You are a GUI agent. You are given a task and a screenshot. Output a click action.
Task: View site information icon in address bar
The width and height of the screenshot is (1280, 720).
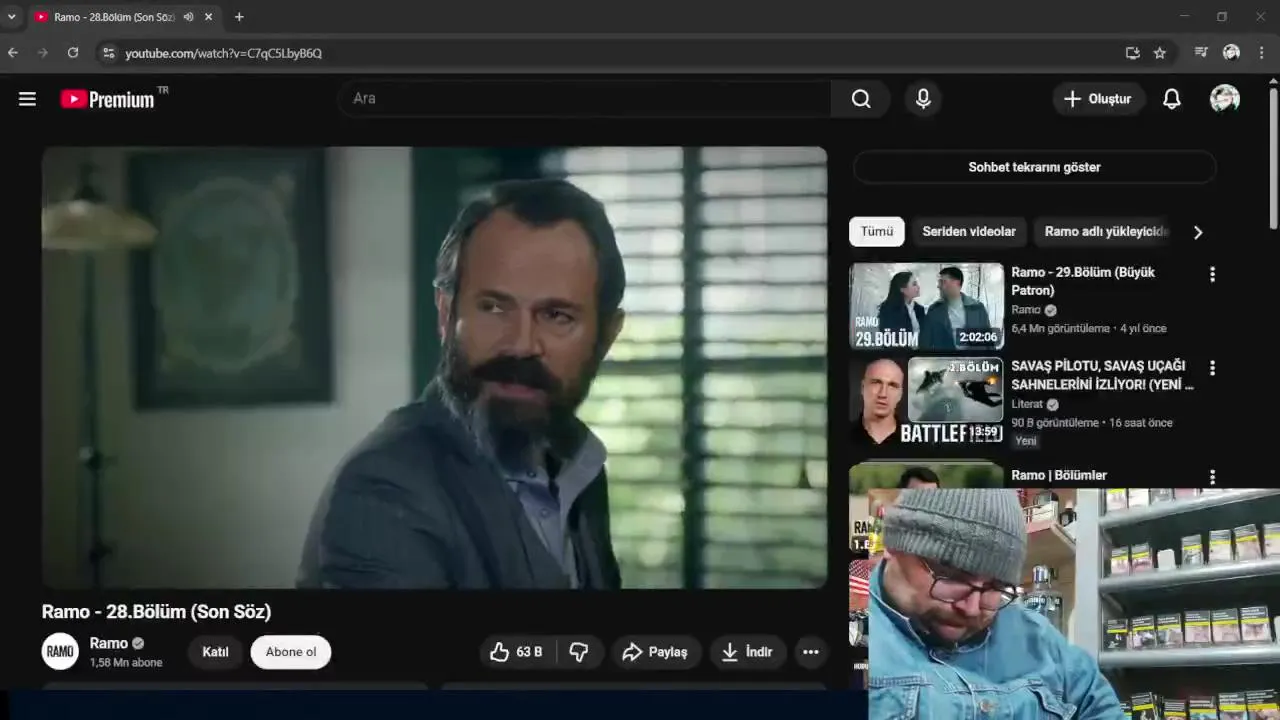[x=109, y=53]
